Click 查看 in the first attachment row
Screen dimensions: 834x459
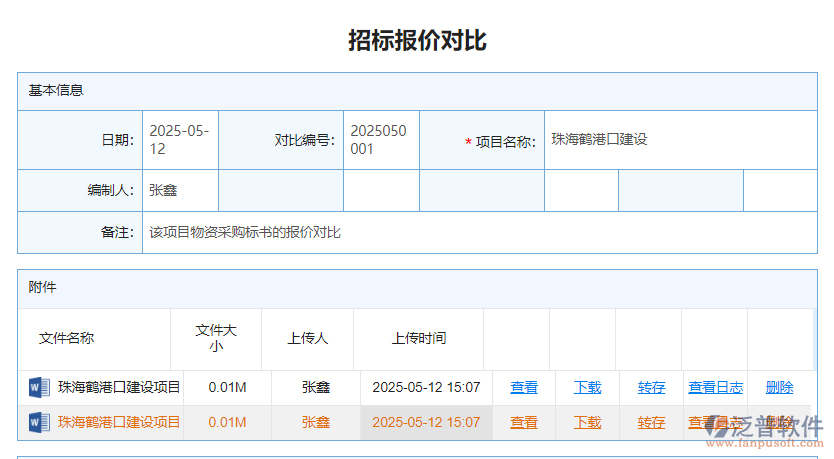tap(524, 387)
